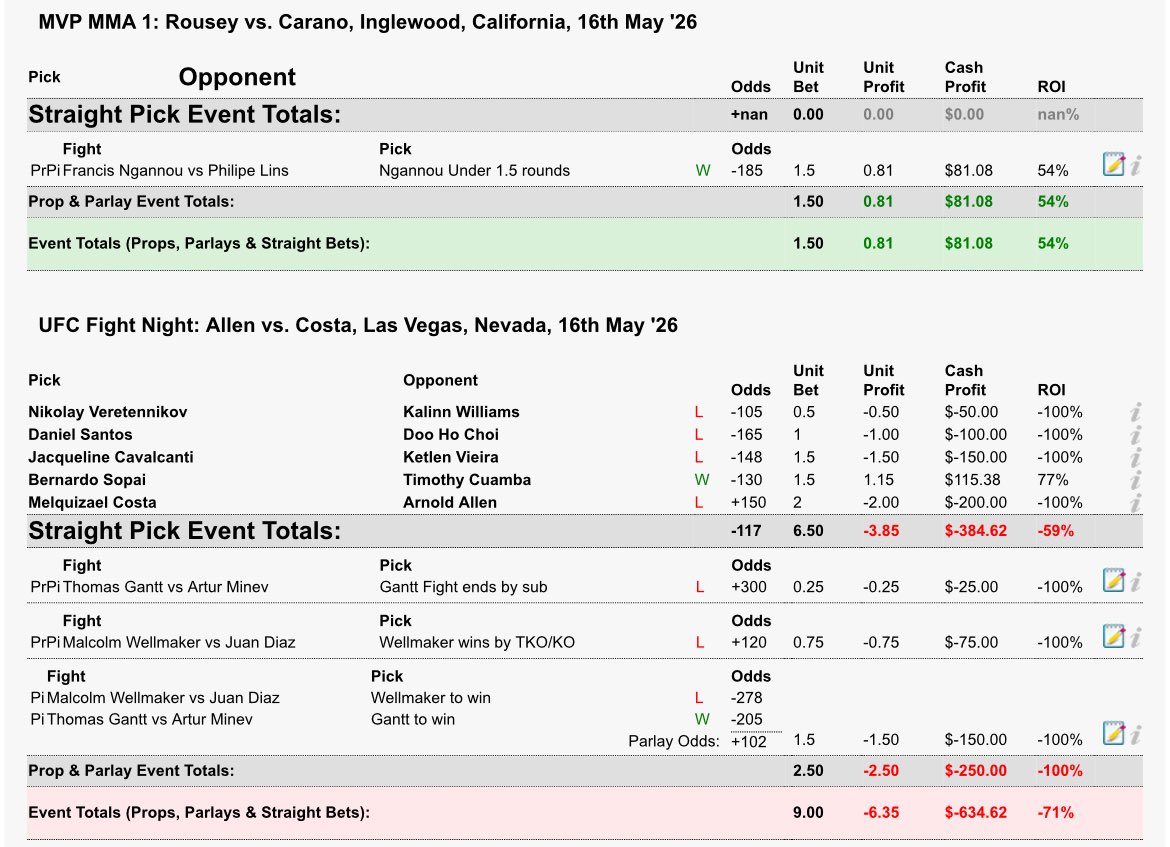The height and width of the screenshot is (847, 1170).
Task: Click -205 odds for Gantt to win
Action: pyautogui.click(x=746, y=719)
